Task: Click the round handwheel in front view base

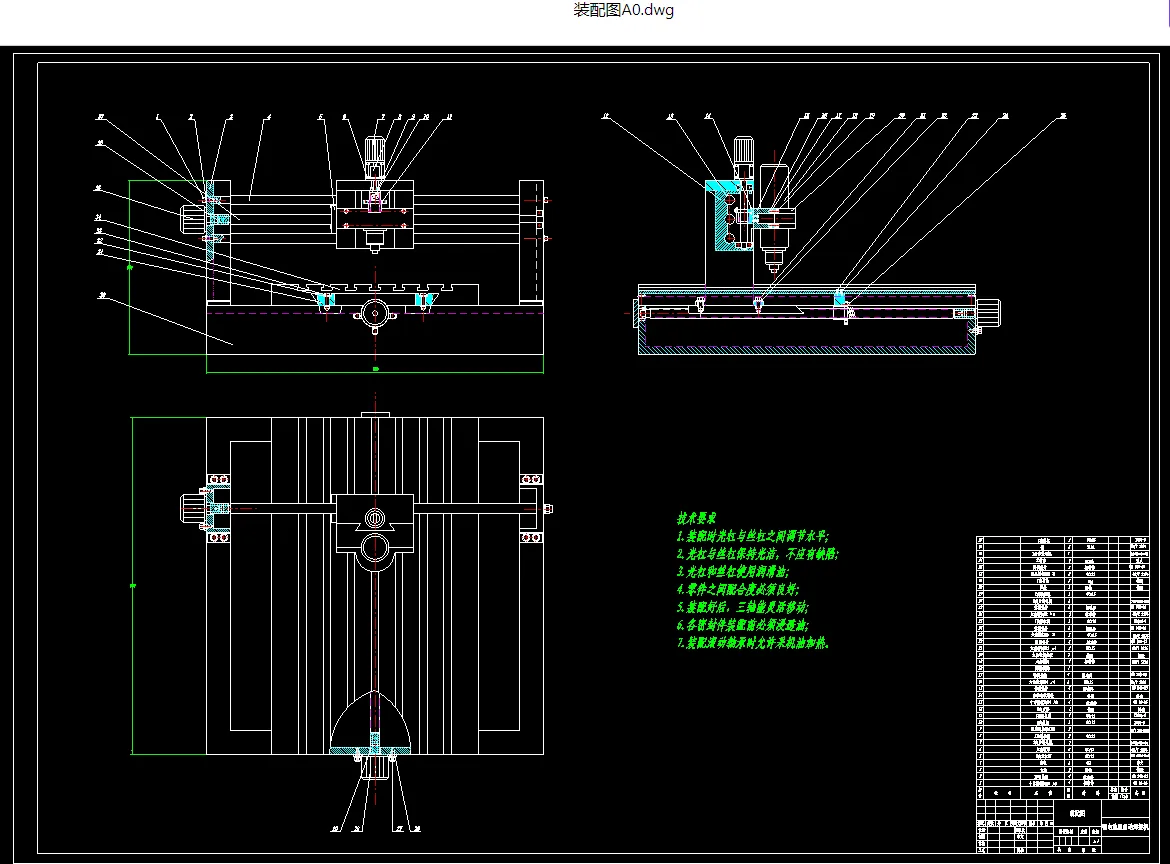Action: 375,313
